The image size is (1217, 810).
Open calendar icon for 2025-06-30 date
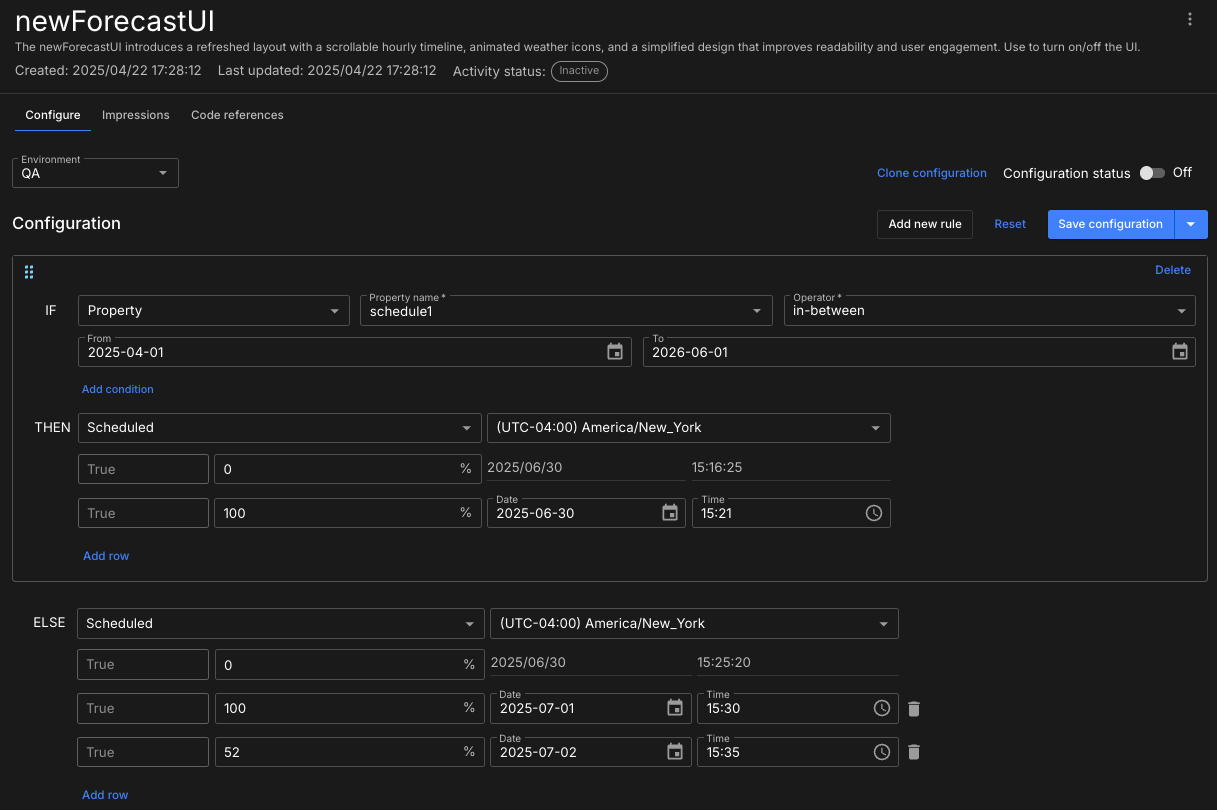click(670, 513)
